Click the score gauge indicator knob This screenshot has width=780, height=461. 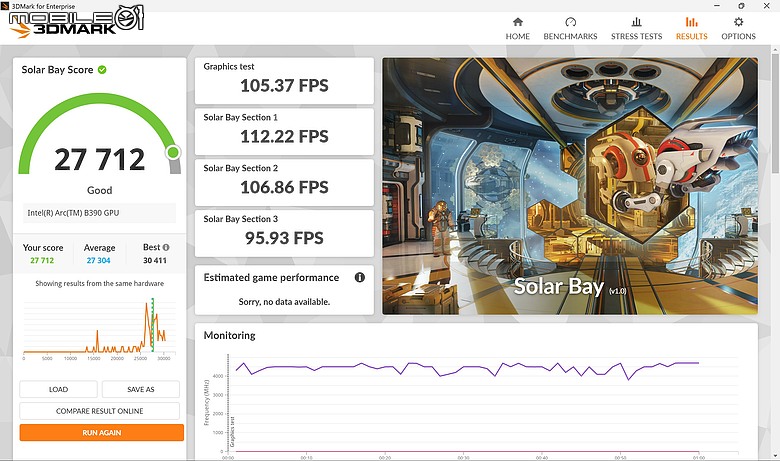click(173, 152)
